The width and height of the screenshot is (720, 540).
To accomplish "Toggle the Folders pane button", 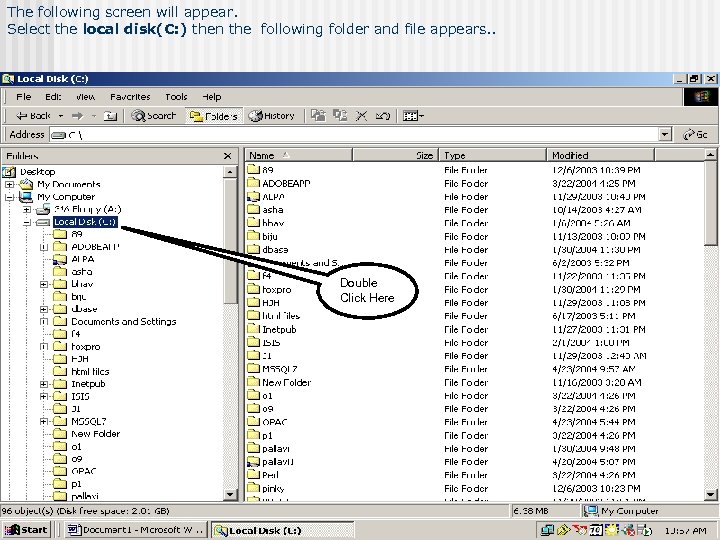I will pos(214,116).
